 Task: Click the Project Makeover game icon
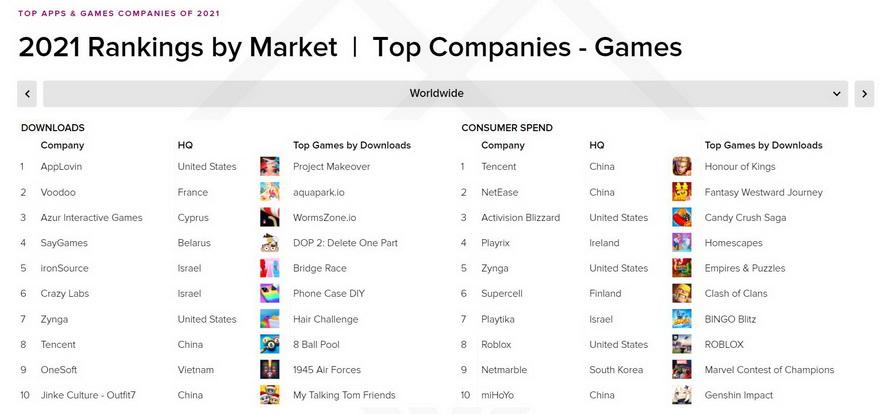pos(269,166)
